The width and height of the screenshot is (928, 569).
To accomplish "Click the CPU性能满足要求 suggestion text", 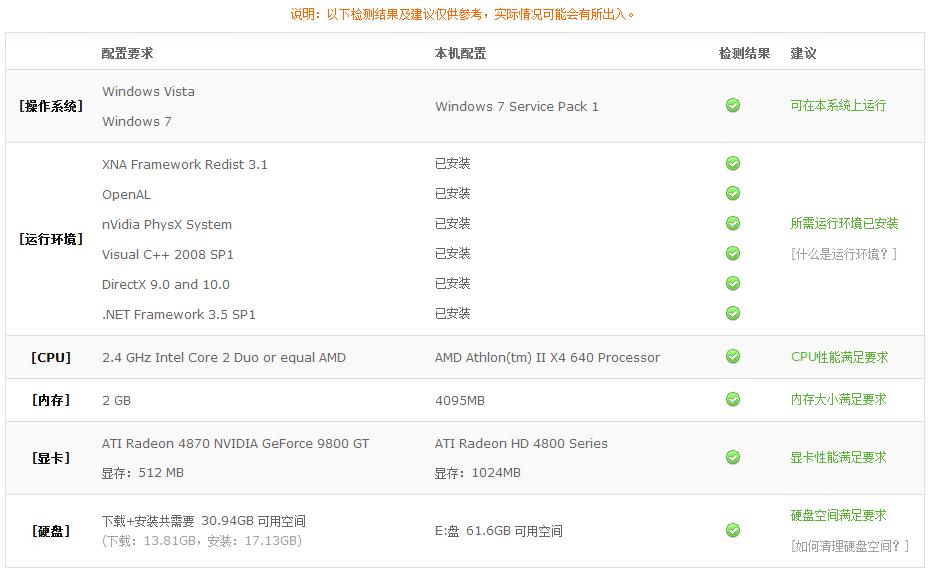I will (840, 357).
